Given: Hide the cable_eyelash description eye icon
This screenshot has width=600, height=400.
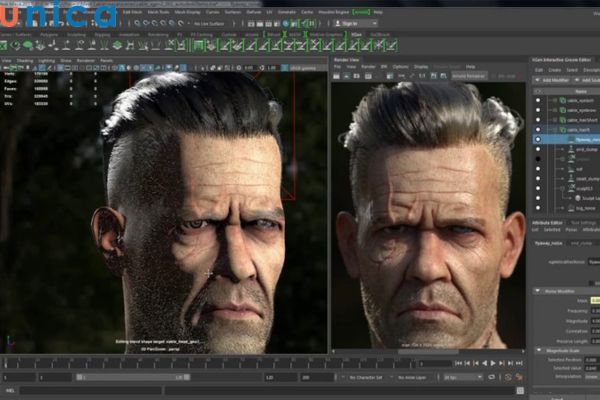Looking at the screenshot, I should 539,100.
